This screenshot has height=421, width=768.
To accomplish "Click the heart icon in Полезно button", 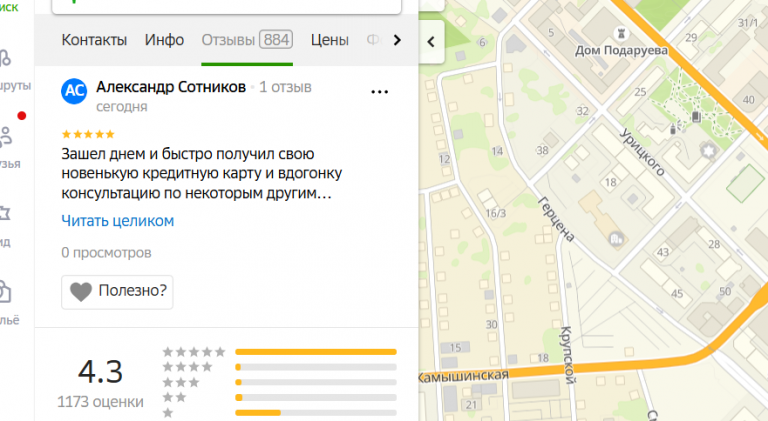I will click(x=81, y=292).
